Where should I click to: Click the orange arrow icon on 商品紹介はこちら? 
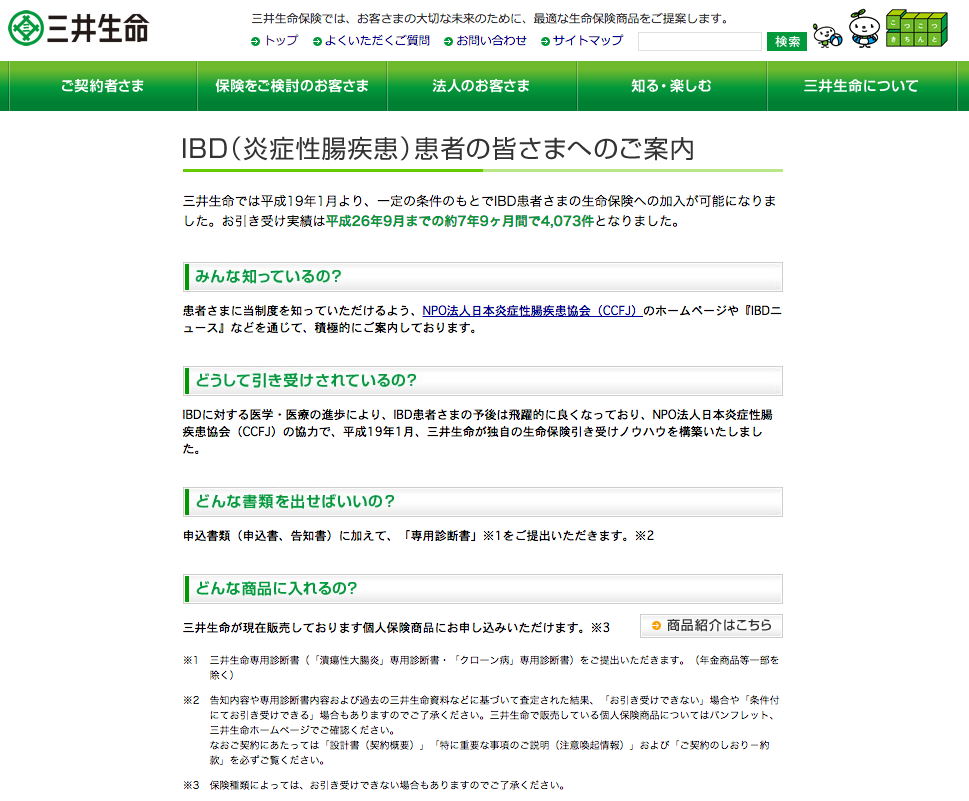[656, 625]
